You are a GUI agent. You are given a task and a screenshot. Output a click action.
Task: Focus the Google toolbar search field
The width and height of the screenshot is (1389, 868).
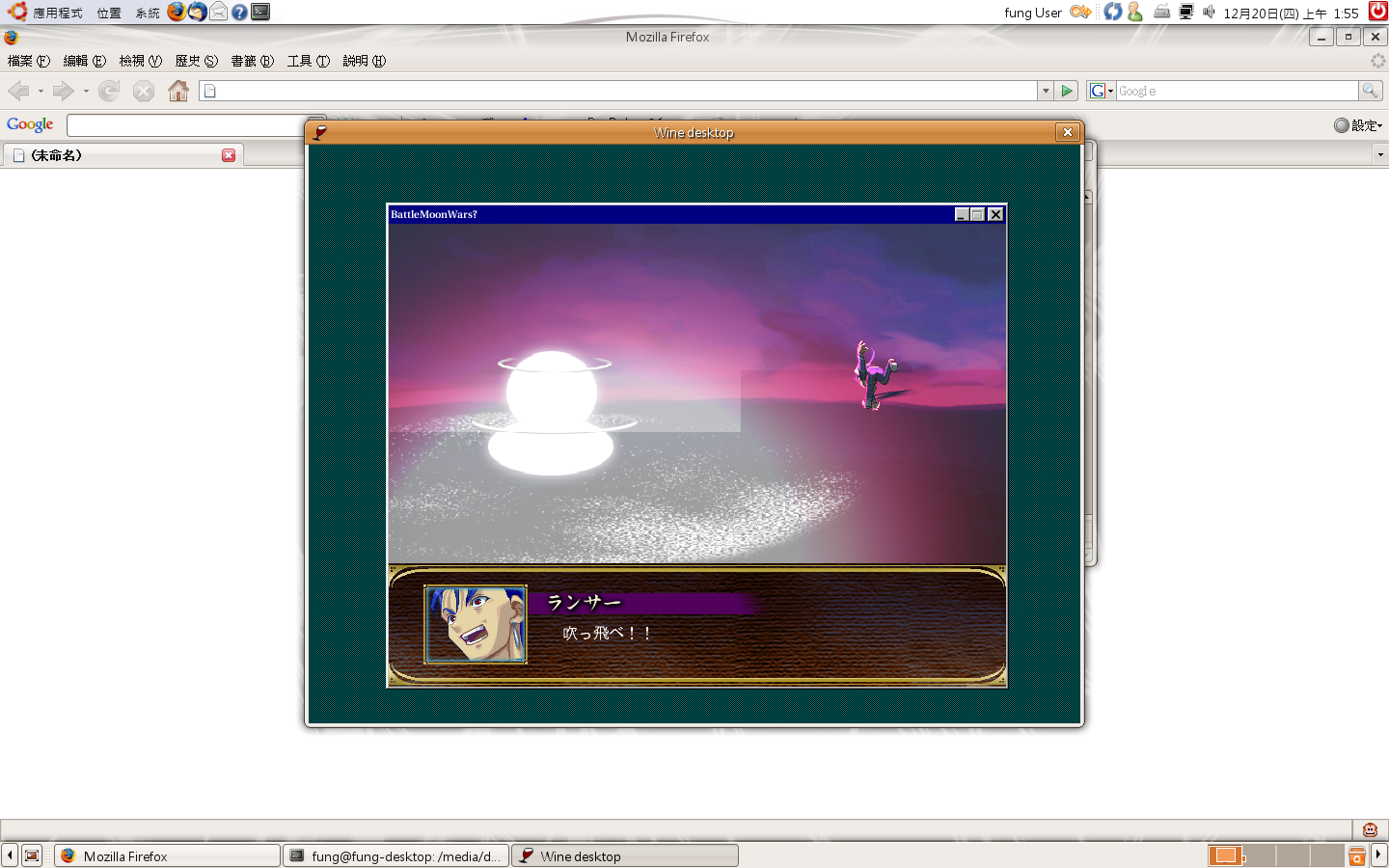[186, 125]
